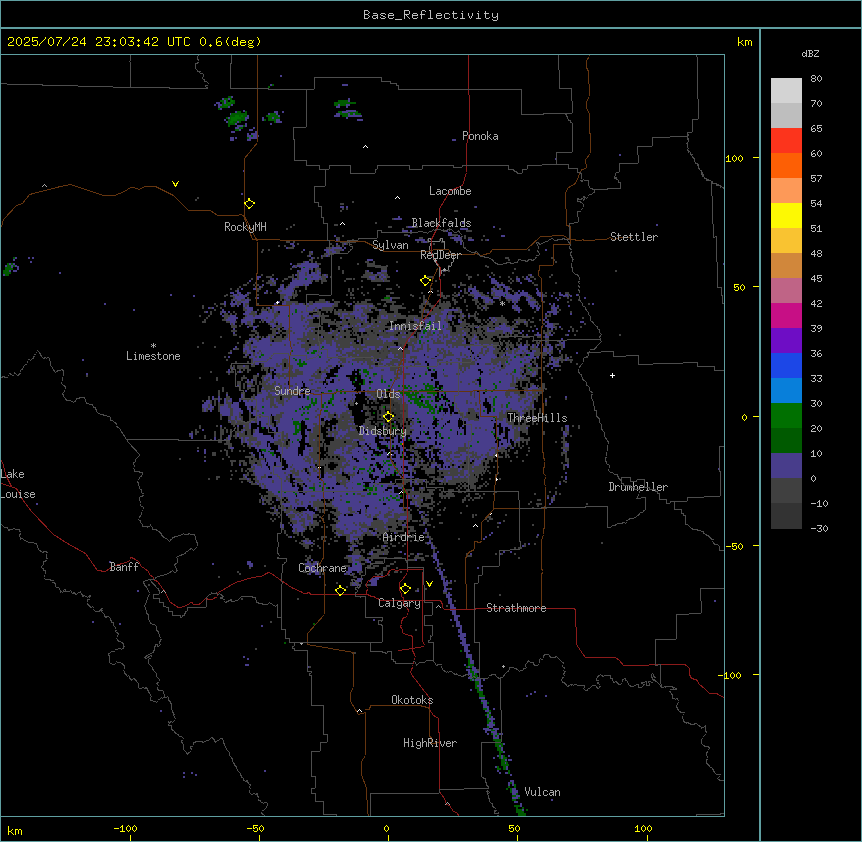Click the ThreeHills label
The width and height of the screenshot is (862, 842).
(537, 418)
